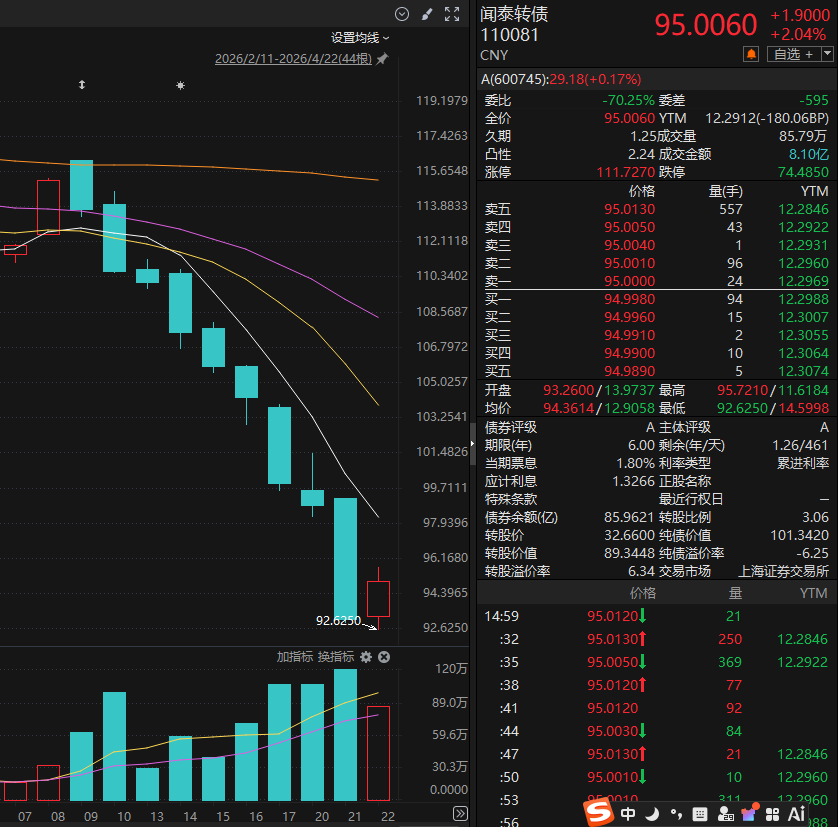Close the volume indicator panel
The width and height of the screenshot is (838, 827).
pyautogui.click(x=384, y=657)
